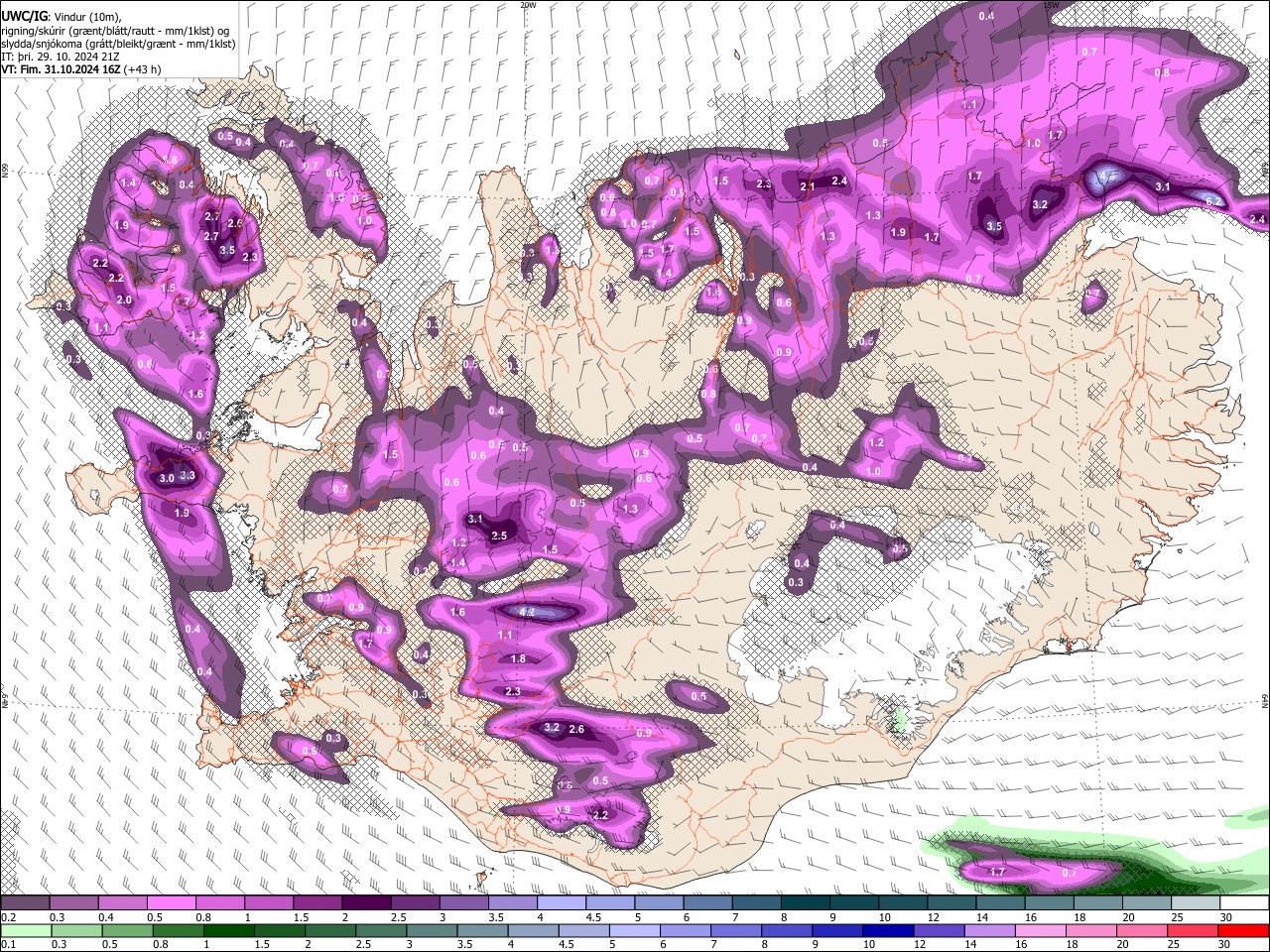Pick snow legend swatch between 1.5 and 2
The image size is (1270, 952).
(317, 902)
